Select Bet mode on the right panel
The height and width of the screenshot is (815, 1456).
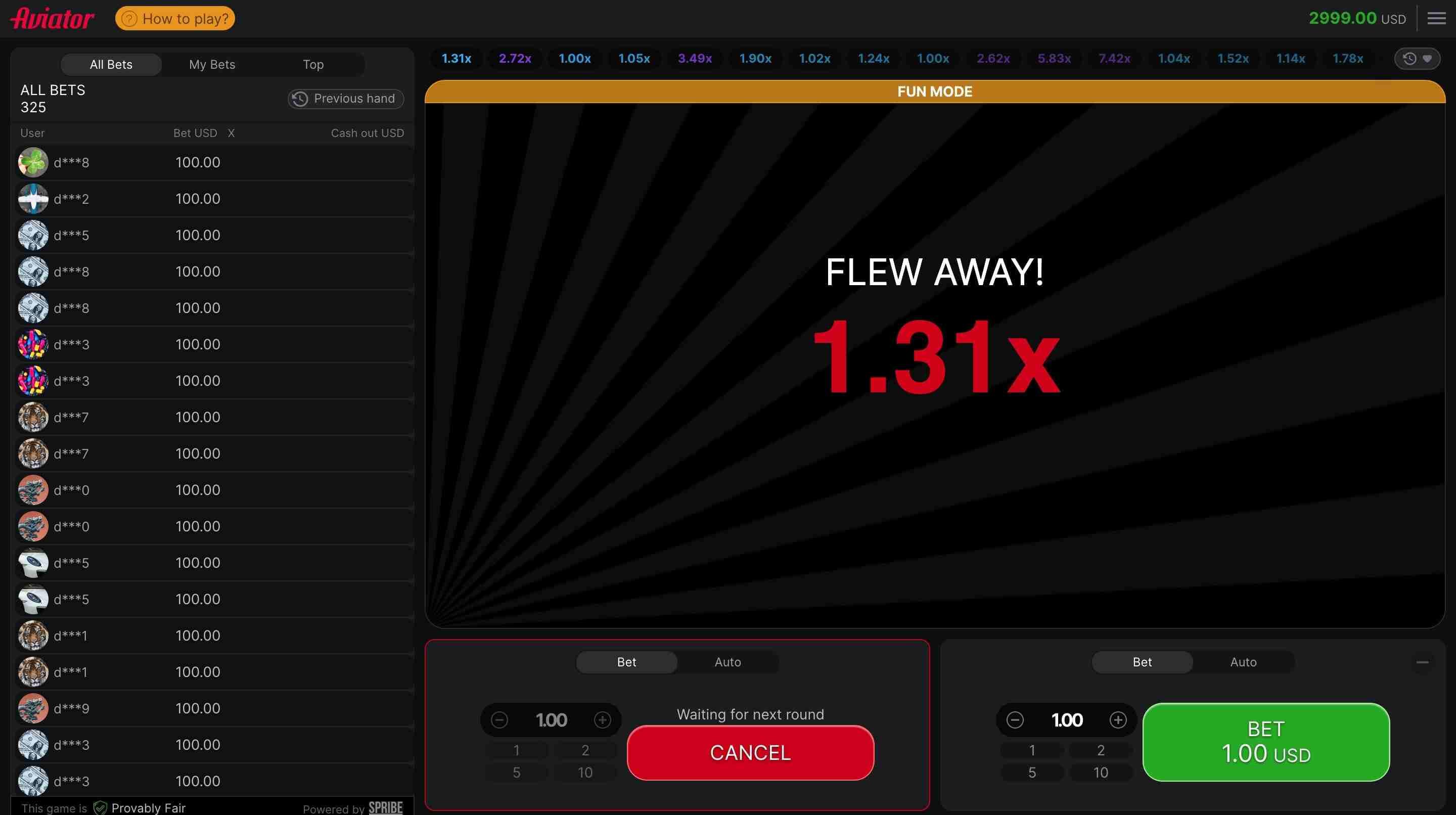[x=1143, y=662]
